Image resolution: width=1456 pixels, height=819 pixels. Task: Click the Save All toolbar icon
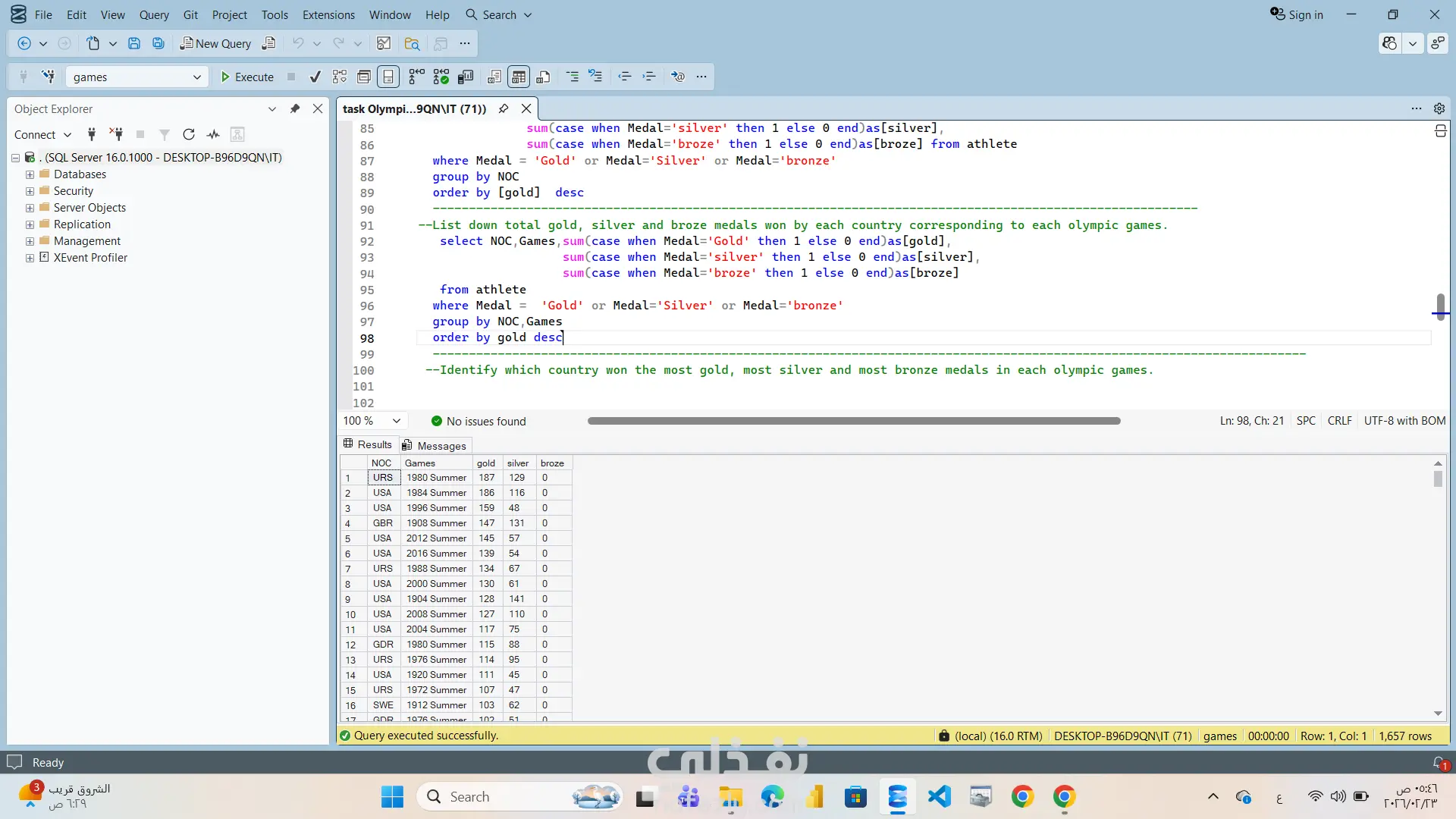pyautogui.click(x=158, y=43)
